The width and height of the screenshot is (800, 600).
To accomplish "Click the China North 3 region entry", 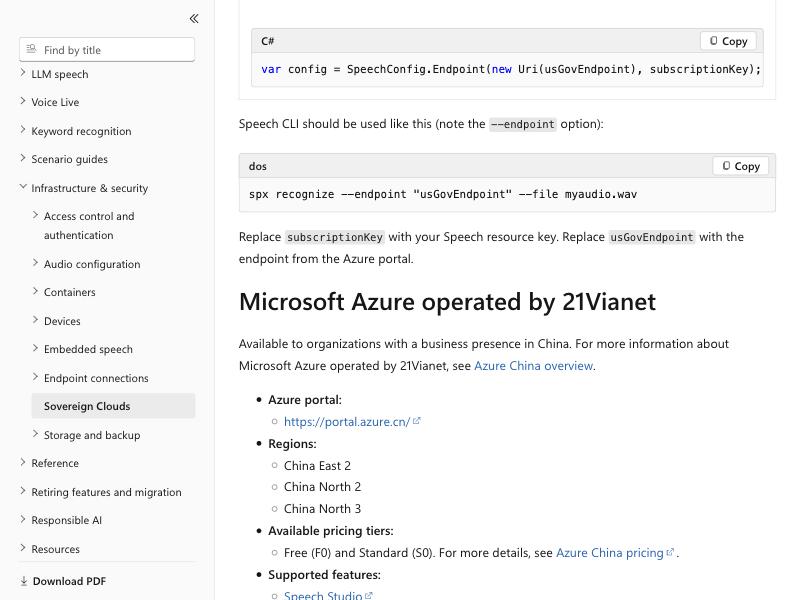I will [x=322, y=509].
